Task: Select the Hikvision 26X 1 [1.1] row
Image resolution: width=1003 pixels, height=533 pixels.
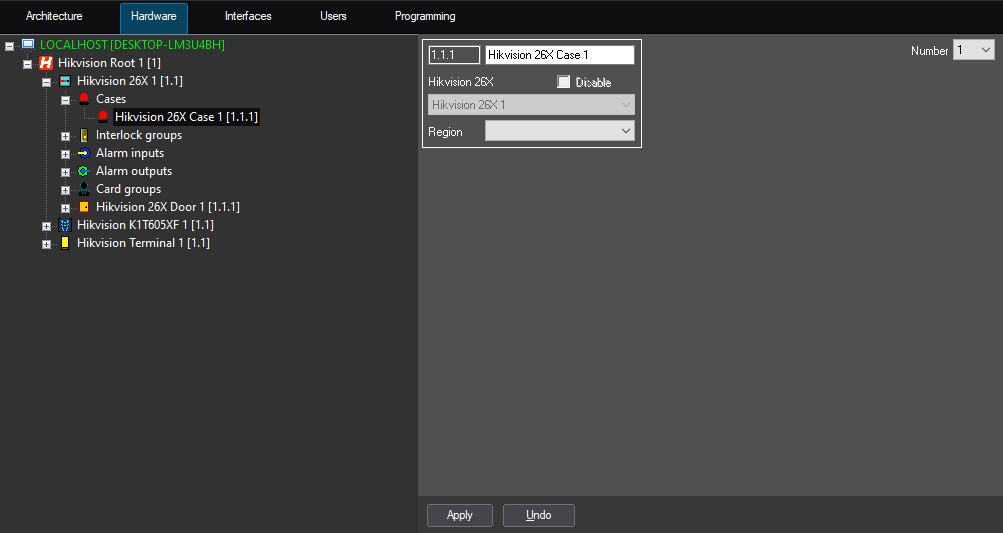Action: (130, 81)
